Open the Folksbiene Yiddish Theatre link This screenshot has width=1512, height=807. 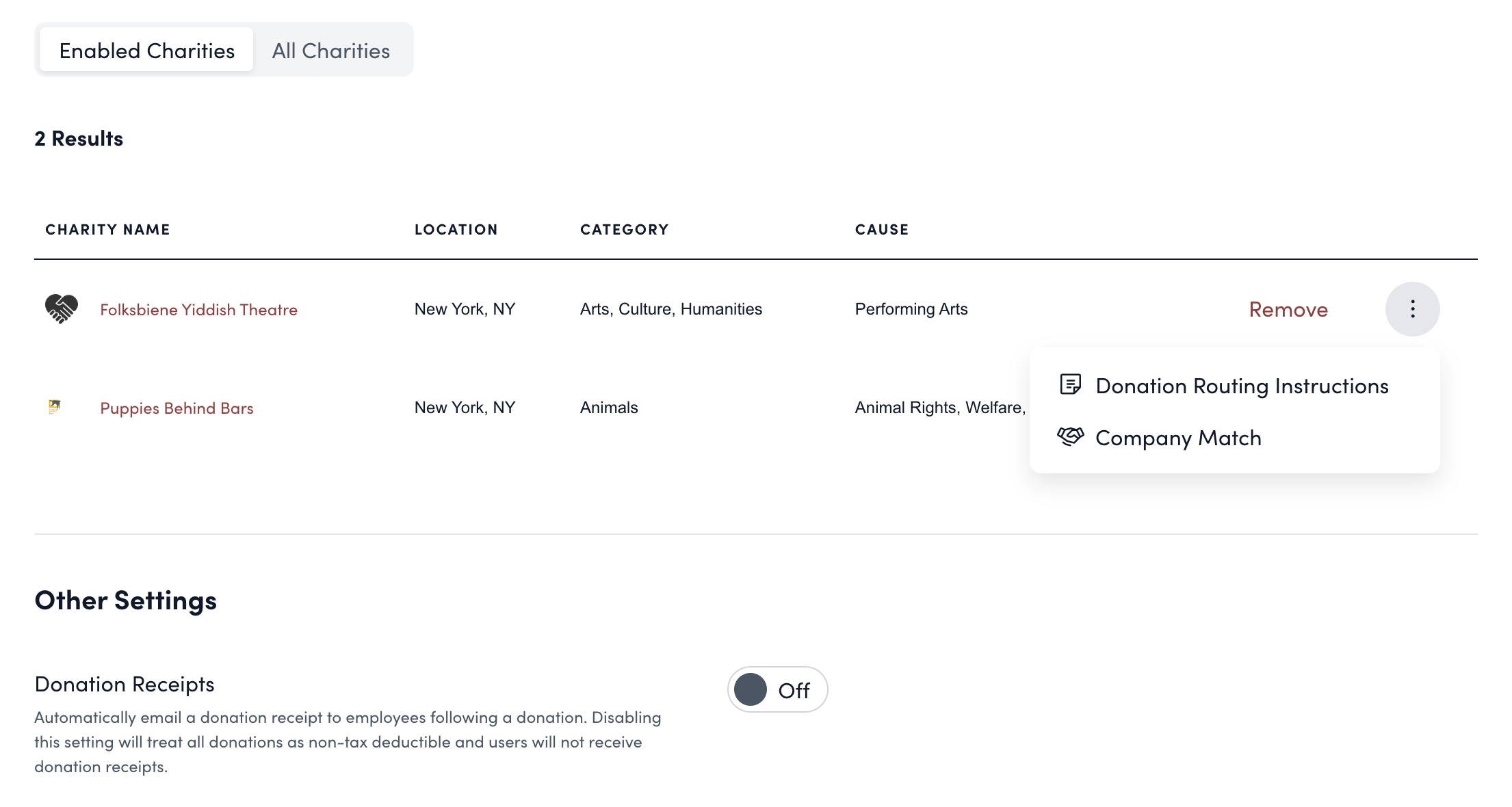tap(198, 310)
